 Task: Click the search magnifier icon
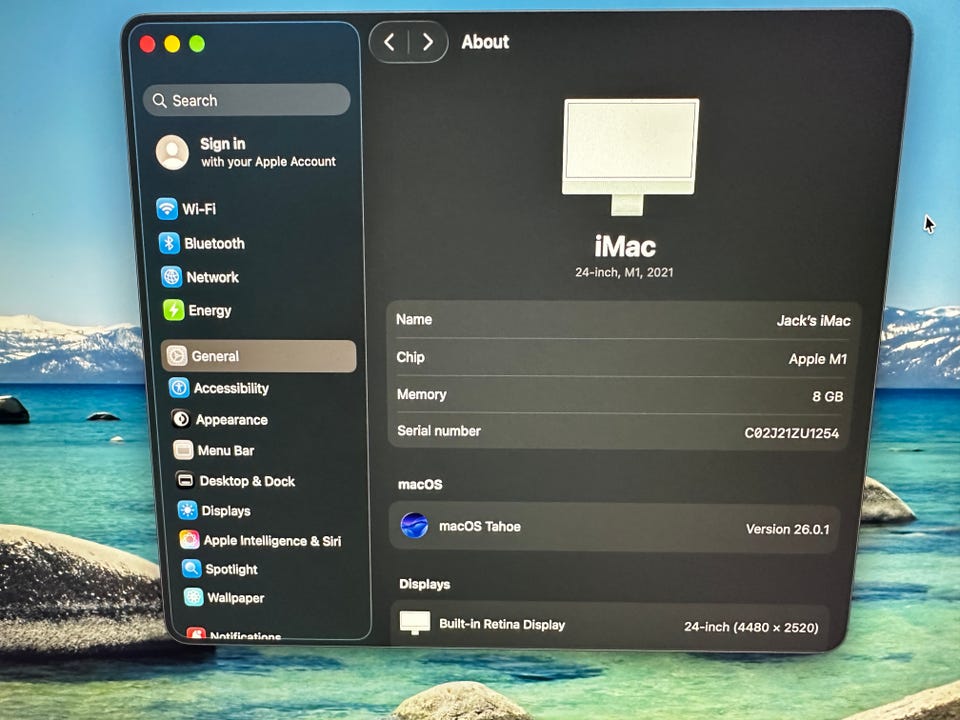(160, 100)
